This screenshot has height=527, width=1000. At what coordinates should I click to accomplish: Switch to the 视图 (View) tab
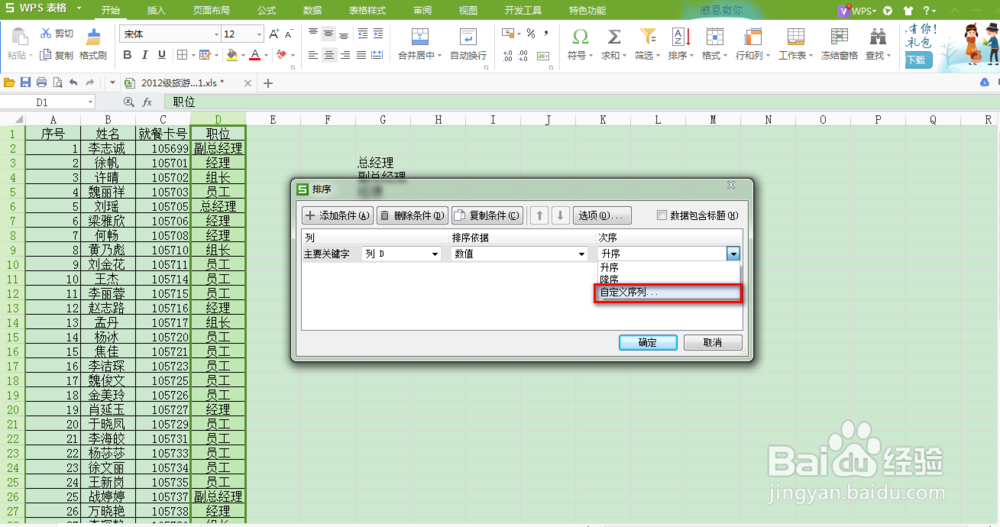pyautogui.click(x=468, y=10)
